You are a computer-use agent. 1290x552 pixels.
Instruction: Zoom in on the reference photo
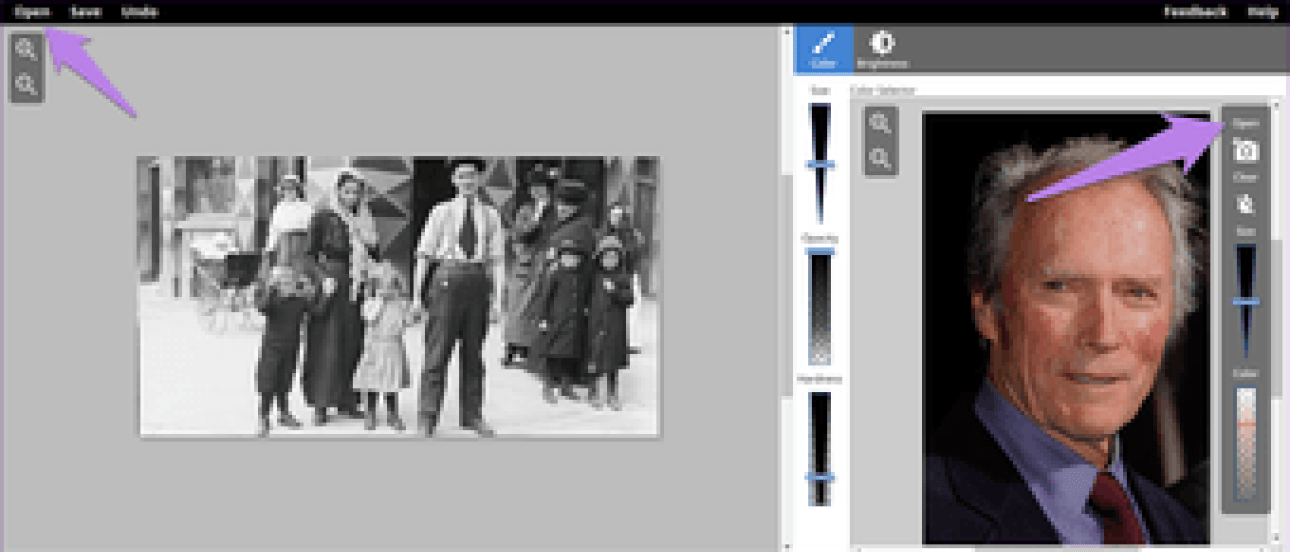[x=880, y=124]
